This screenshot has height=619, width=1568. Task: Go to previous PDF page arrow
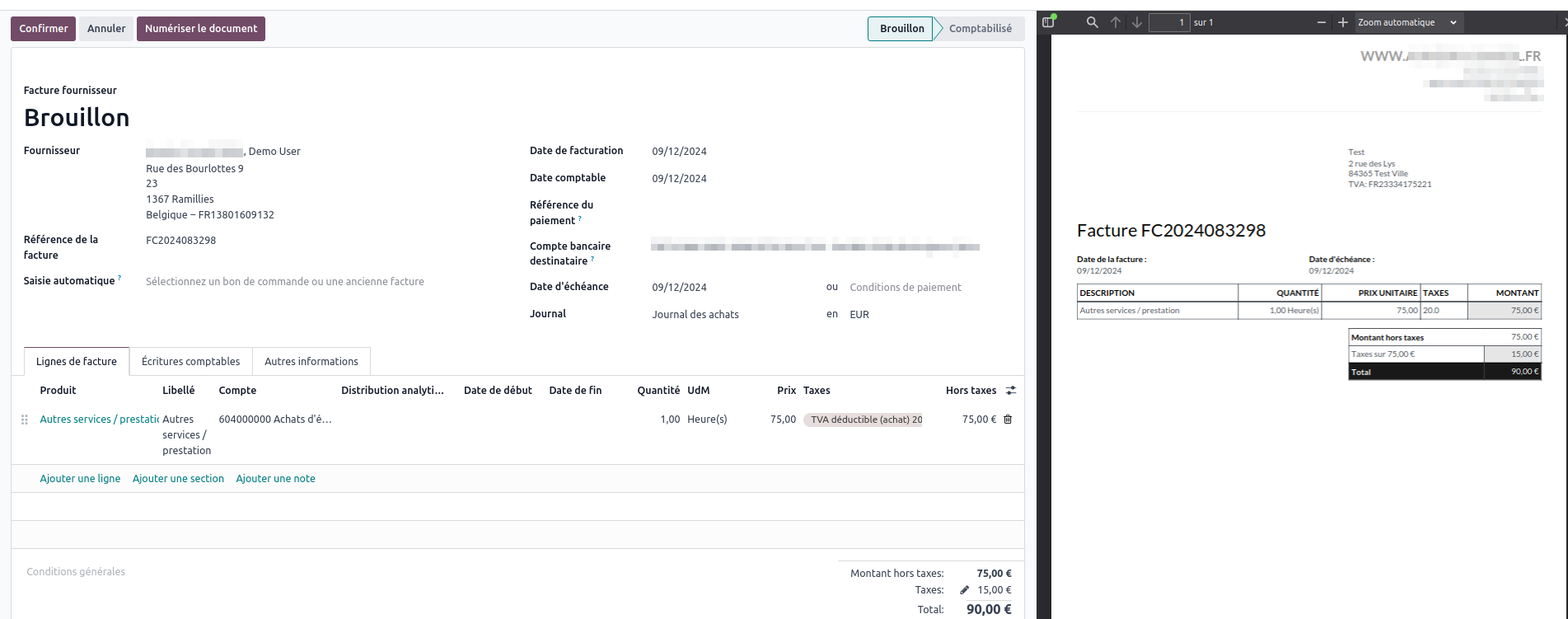point(1115,22)
